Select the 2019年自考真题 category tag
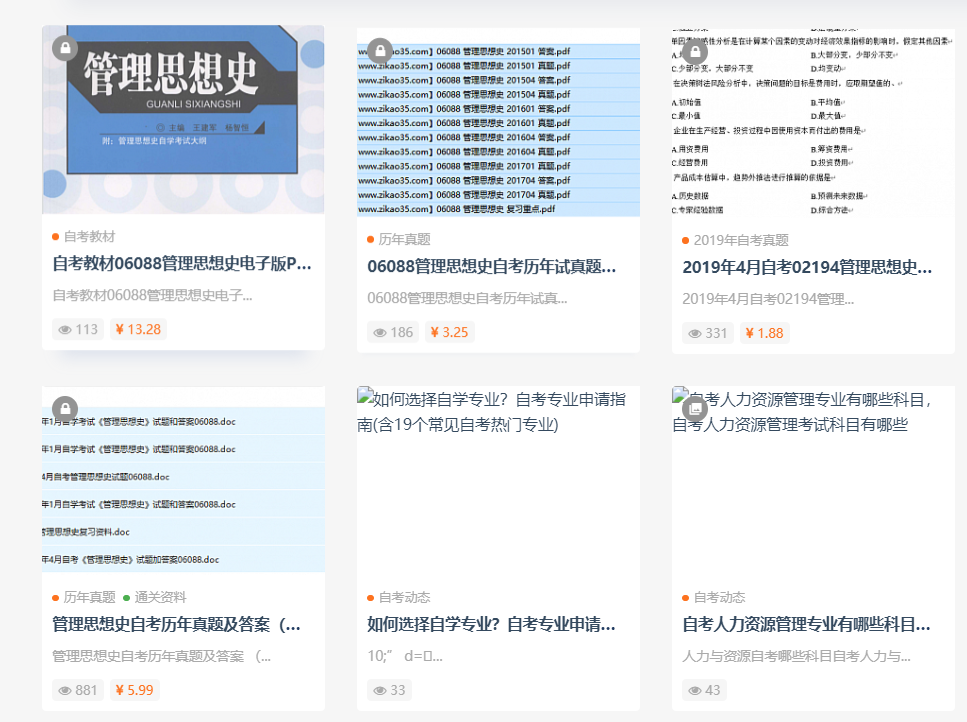The width and height of the screenshot is (967, 722). (741, 240)
